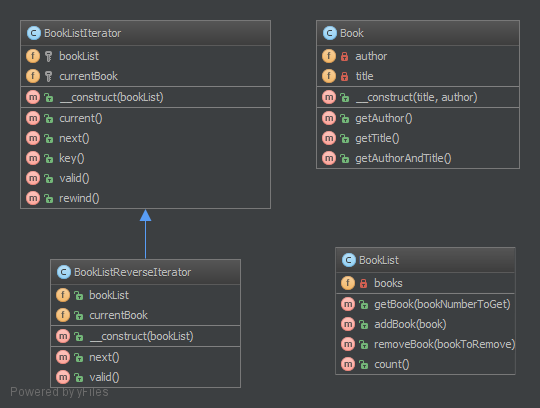
Task: Click method icon beside getAuthor()
Action: [329, 118]
